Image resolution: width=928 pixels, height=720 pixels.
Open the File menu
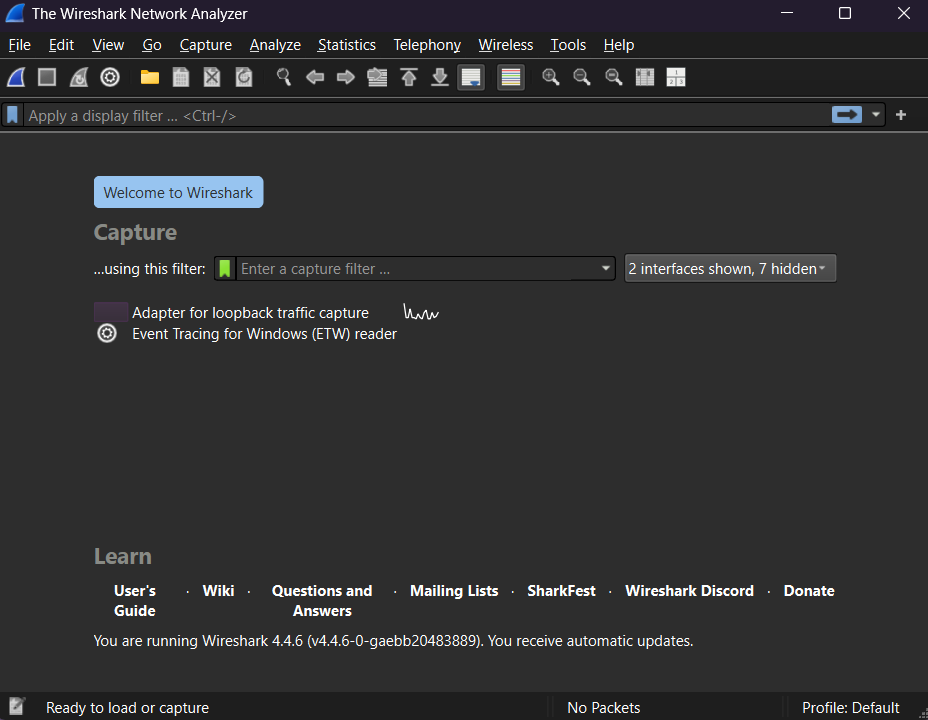pos(20,45)
